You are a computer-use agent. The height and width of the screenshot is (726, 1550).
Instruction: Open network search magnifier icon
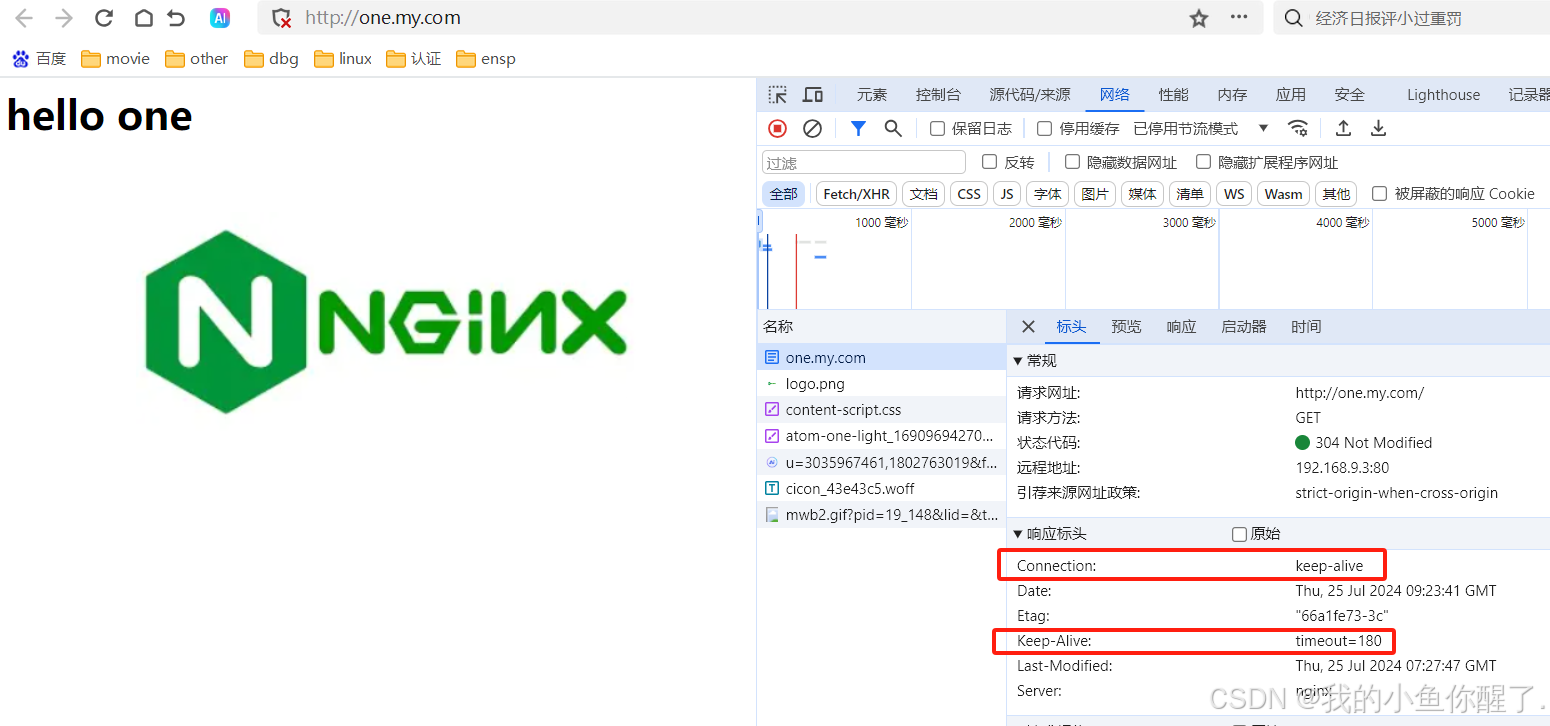pos(893,128)
